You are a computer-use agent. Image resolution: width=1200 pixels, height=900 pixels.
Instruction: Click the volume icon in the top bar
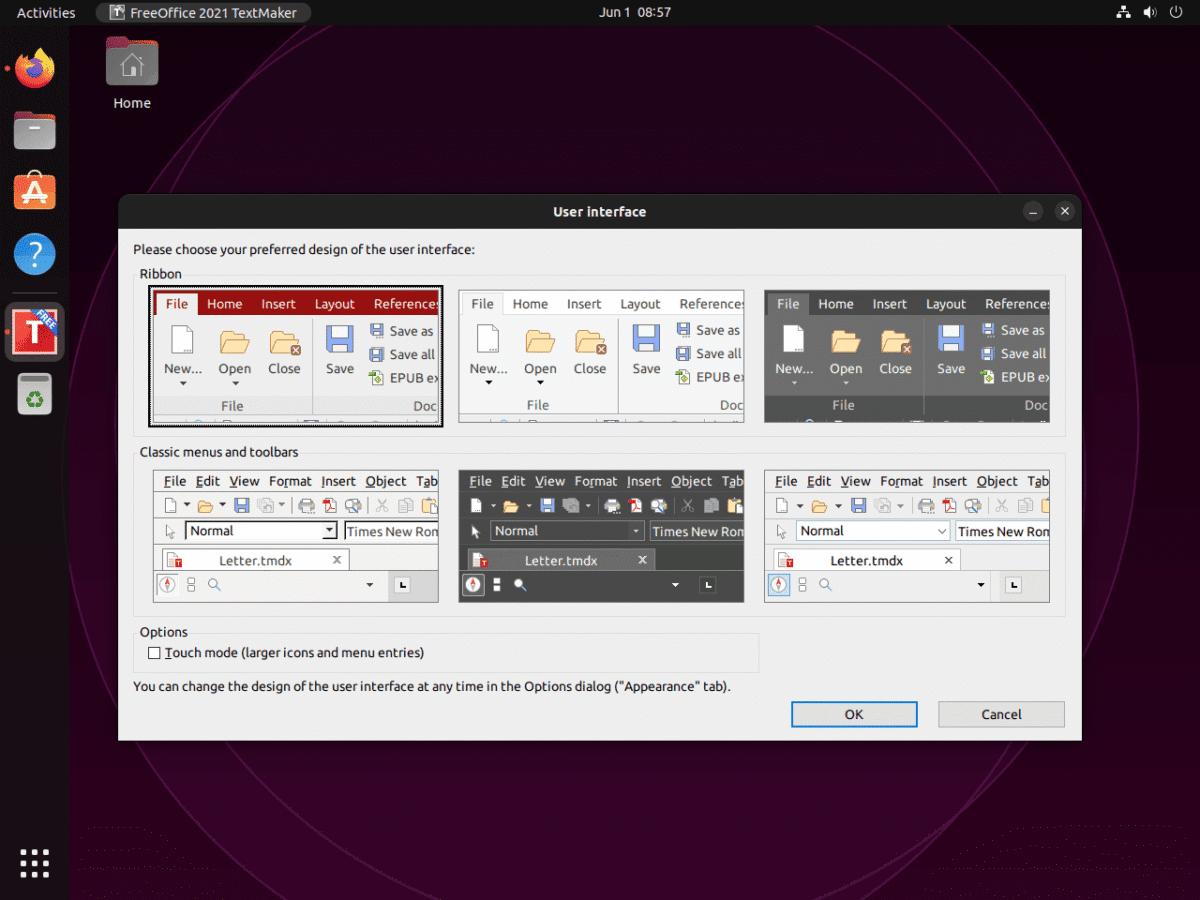[x=1150, y=13]
